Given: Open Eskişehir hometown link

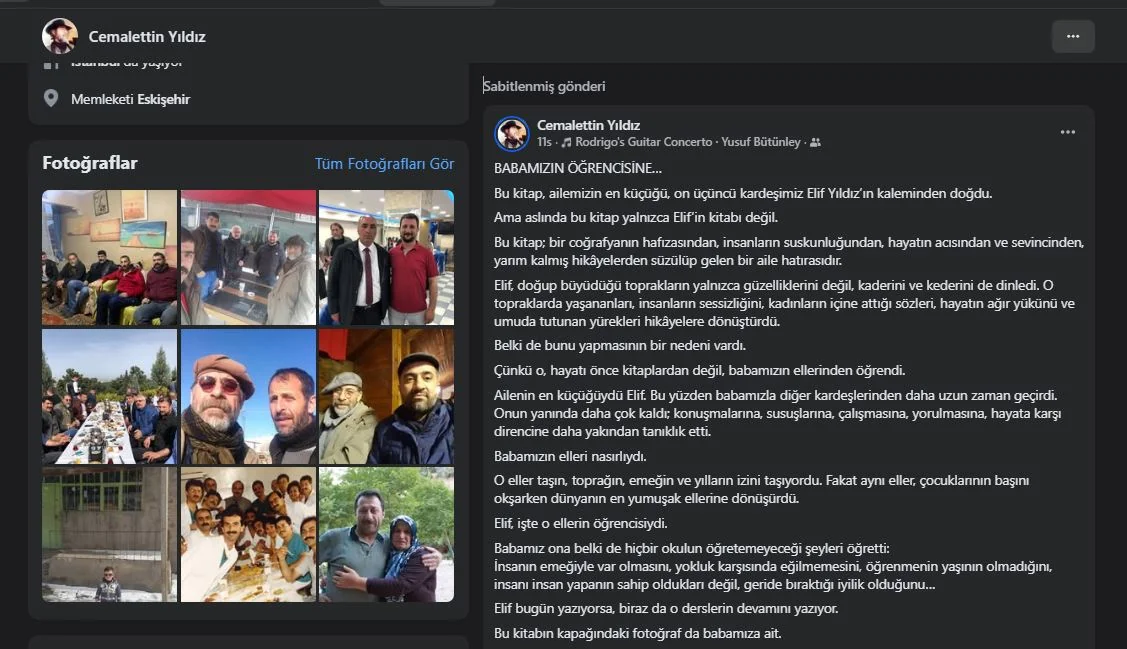Looking at the screenshot, I should click(x=163, y=99).
